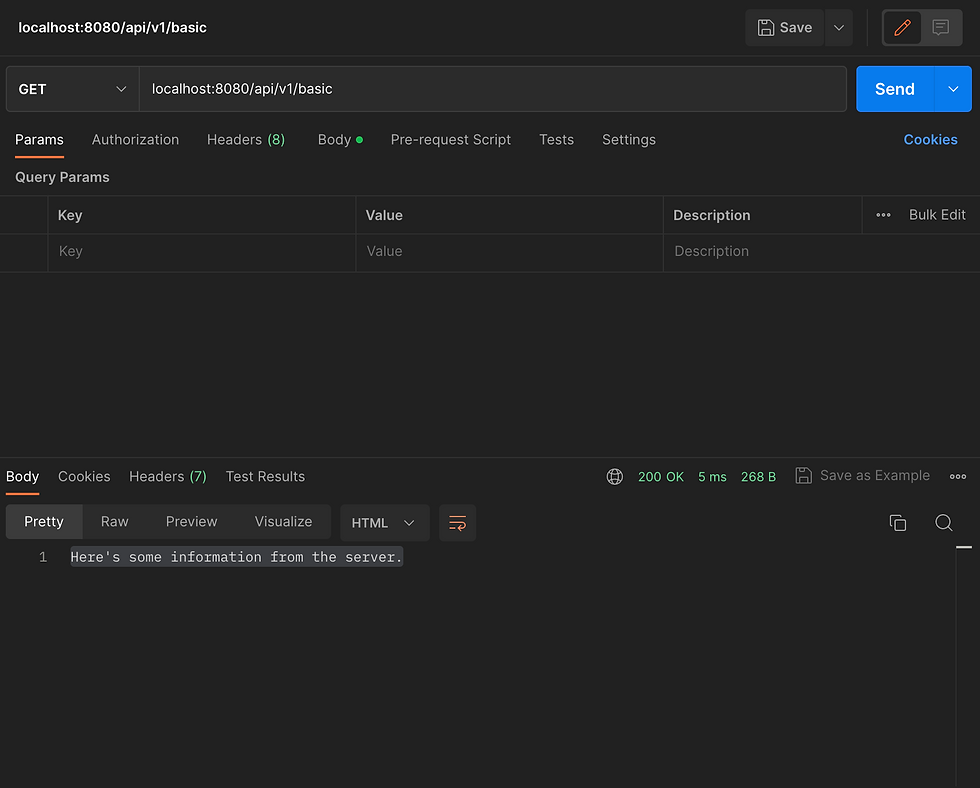The height and width of the screenshot is (788, 980).
Task: Select the Pretty view
Action: tap(44, 522)
